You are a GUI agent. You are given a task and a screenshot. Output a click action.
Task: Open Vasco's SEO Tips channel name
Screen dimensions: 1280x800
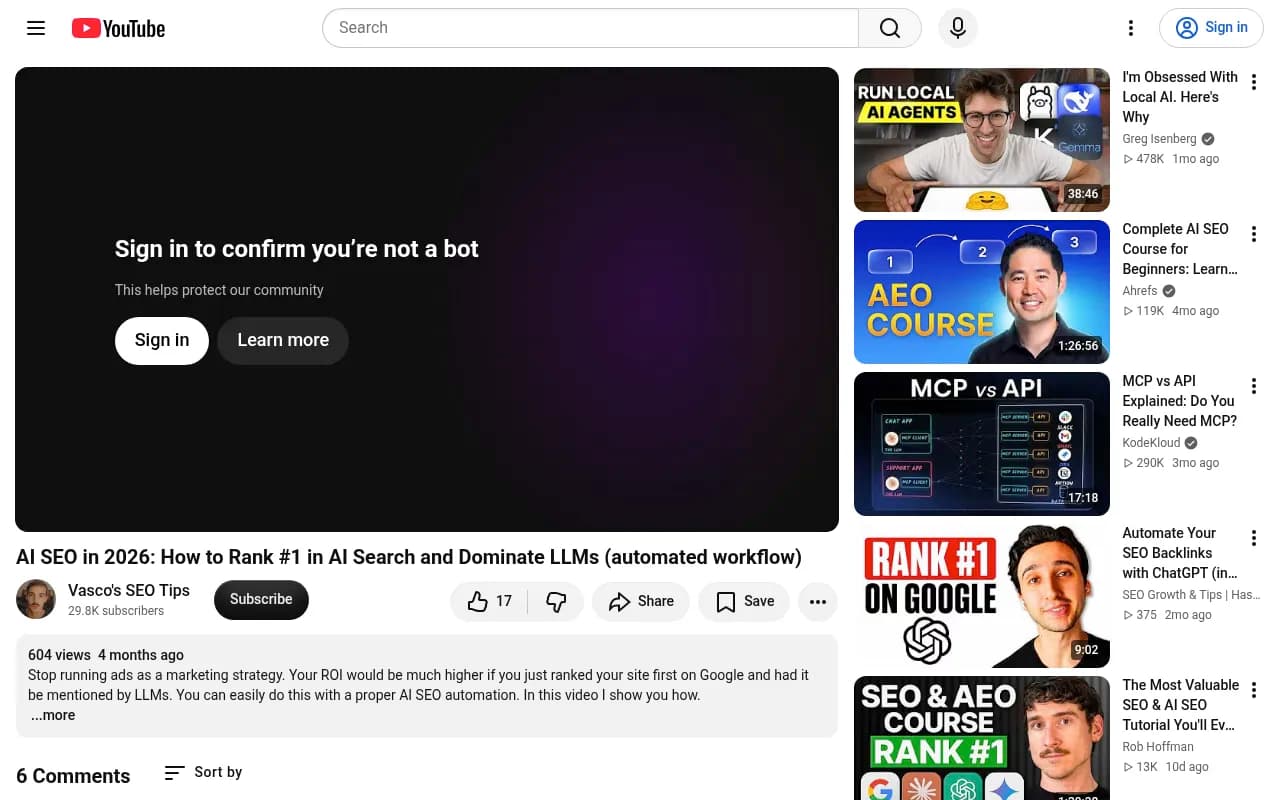(129, 590)
